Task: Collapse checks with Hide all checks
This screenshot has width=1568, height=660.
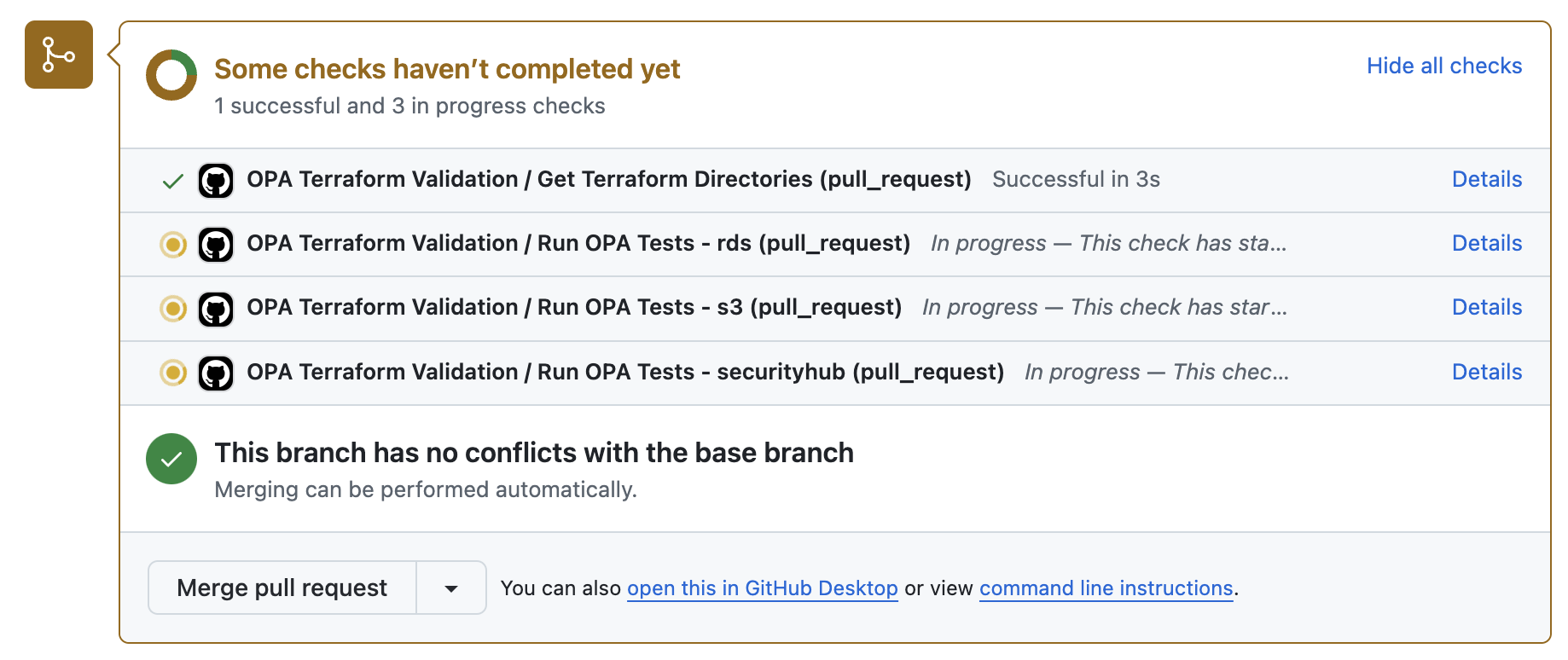Action: (x=1443, y=66)
